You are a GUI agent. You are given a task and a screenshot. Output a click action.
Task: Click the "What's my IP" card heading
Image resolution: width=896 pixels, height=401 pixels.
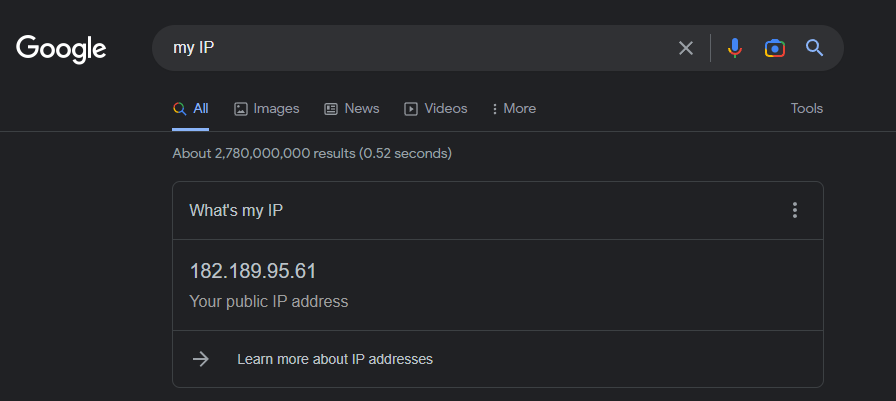pos(236,211)
